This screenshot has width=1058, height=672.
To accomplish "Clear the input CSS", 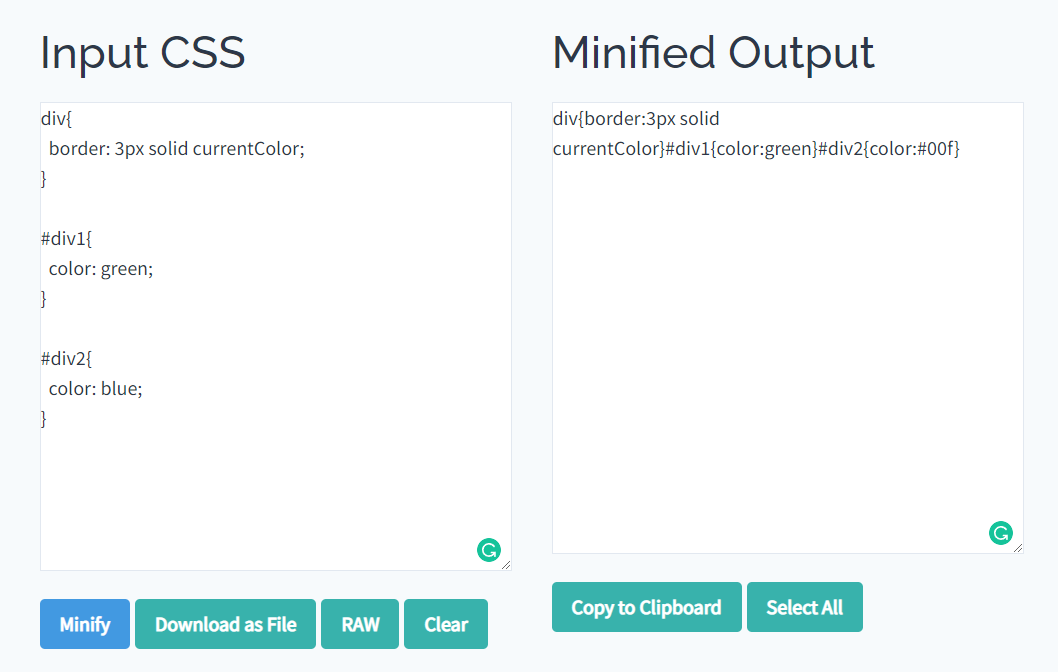I will click(446, 624).
